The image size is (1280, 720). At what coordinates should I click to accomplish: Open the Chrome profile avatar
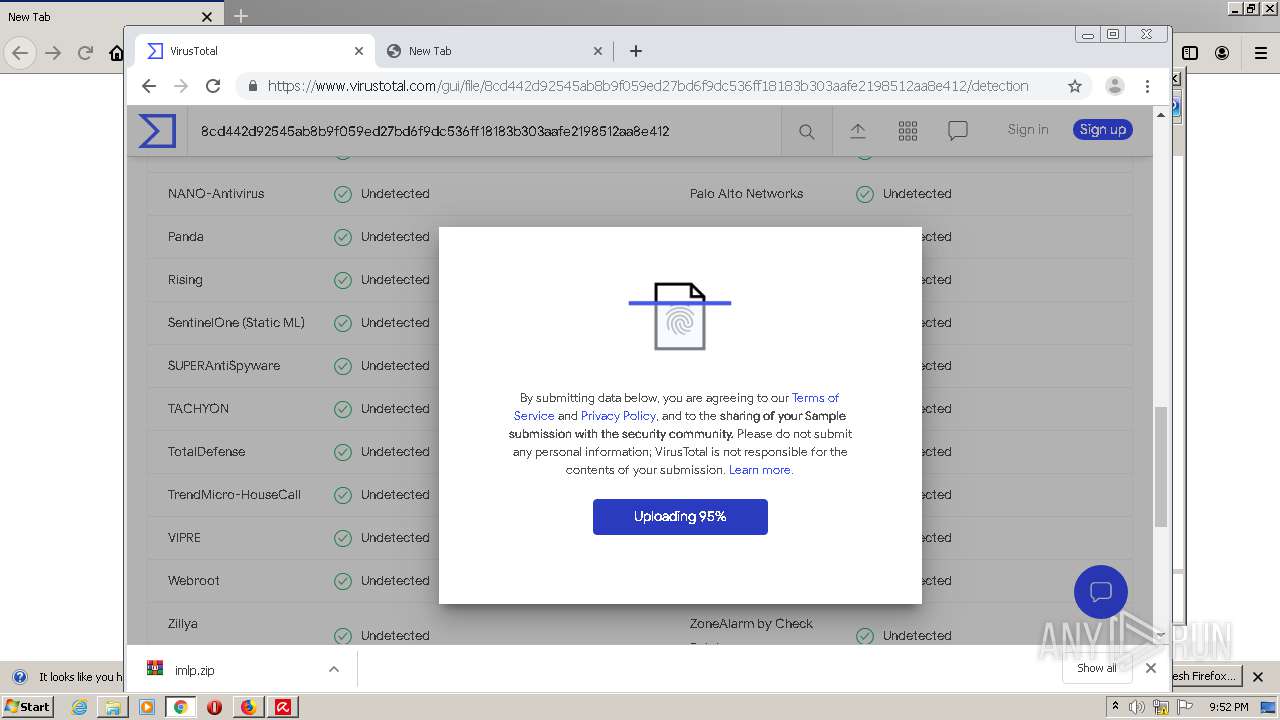(x=1115, y=86)
